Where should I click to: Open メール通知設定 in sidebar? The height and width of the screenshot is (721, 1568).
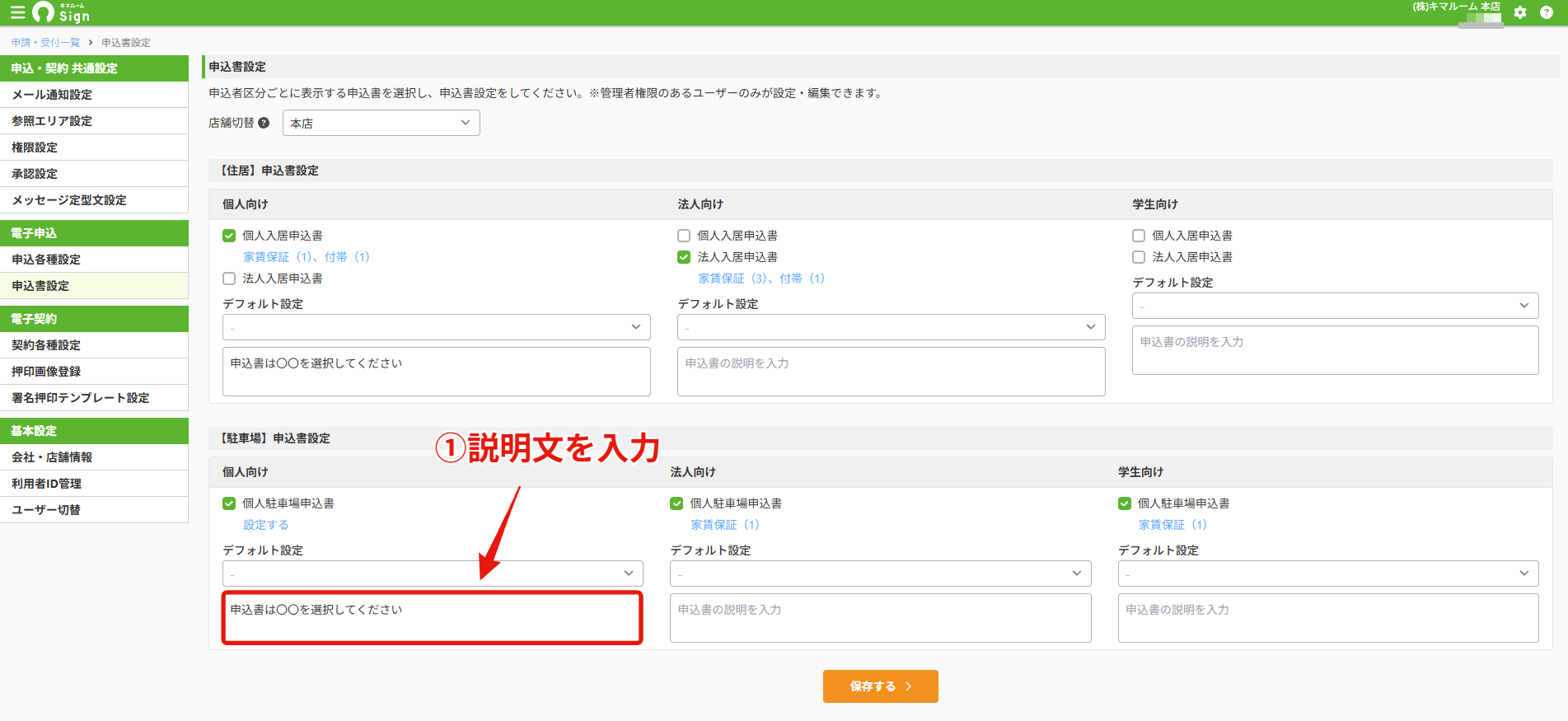(x=94, y=95)
